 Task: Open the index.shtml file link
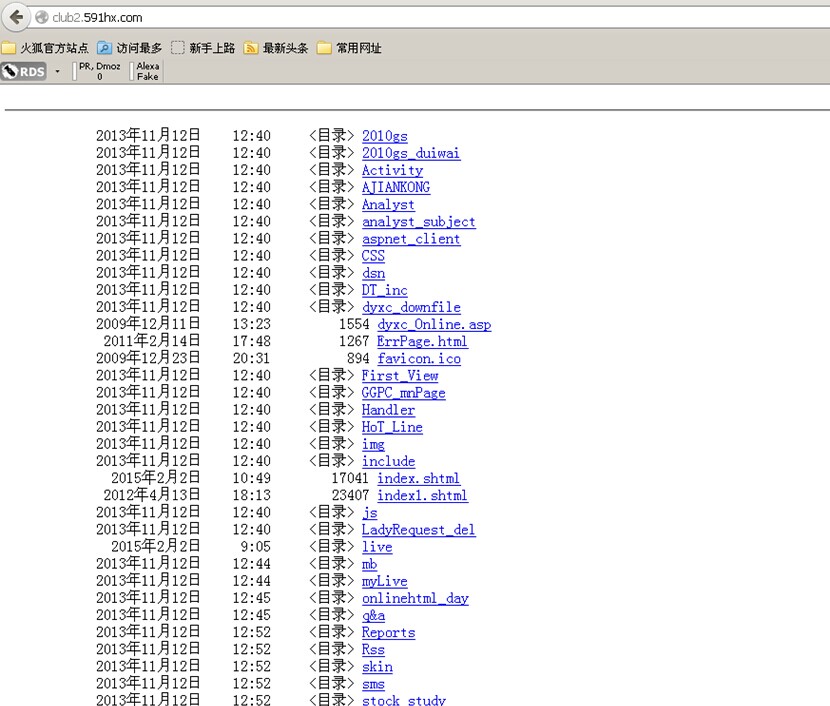coord(418,478)
